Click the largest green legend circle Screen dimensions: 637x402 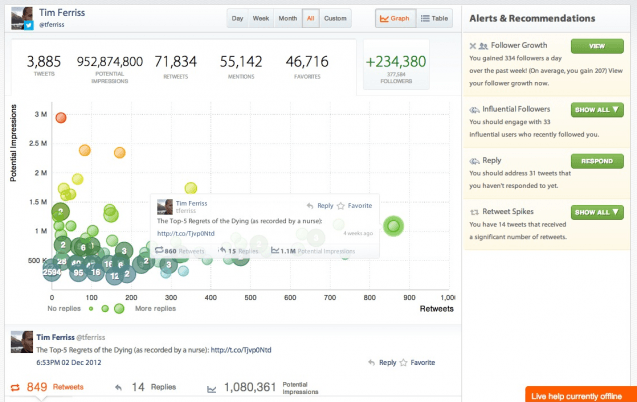click(119, 309)
